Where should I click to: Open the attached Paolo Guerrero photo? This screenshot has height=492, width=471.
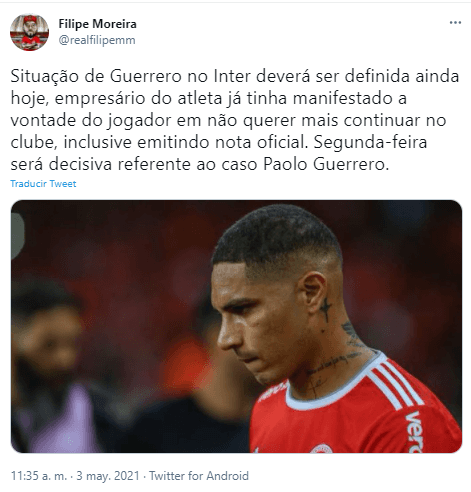tap(236, 326)
